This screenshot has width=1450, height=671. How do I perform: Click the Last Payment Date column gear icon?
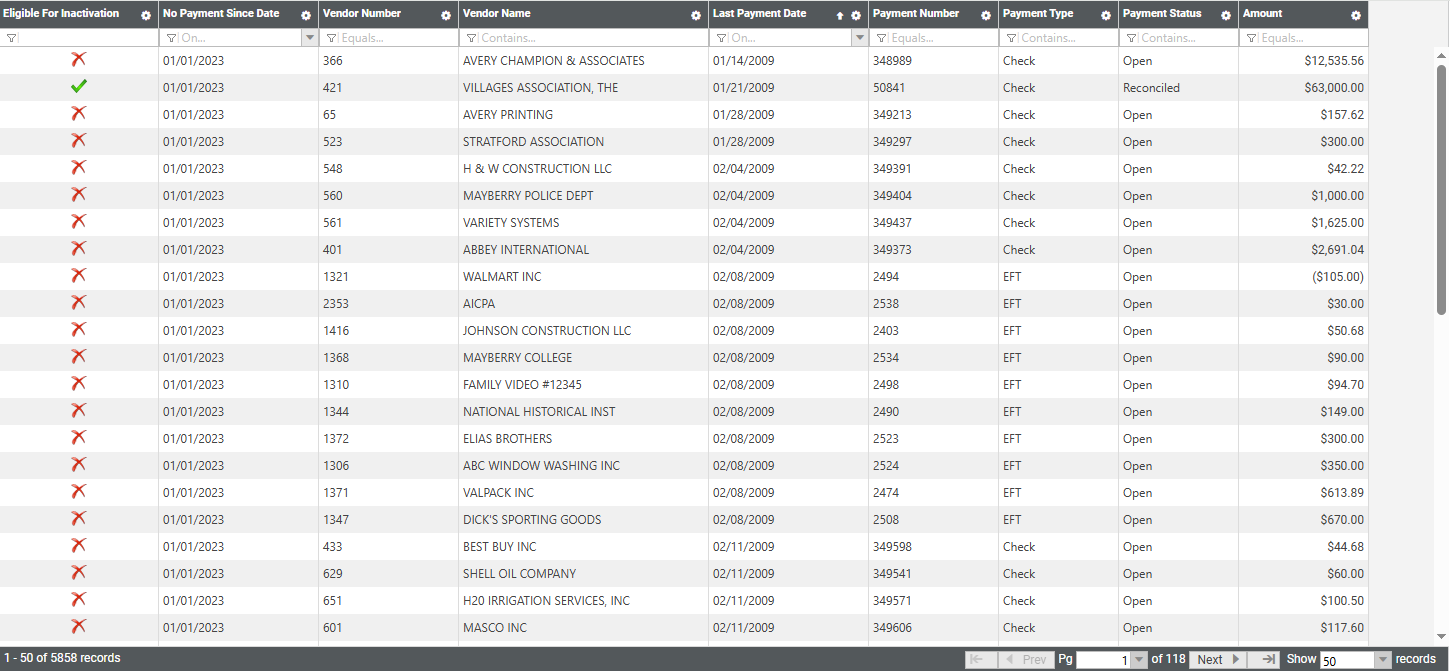[x=855, y=16]
